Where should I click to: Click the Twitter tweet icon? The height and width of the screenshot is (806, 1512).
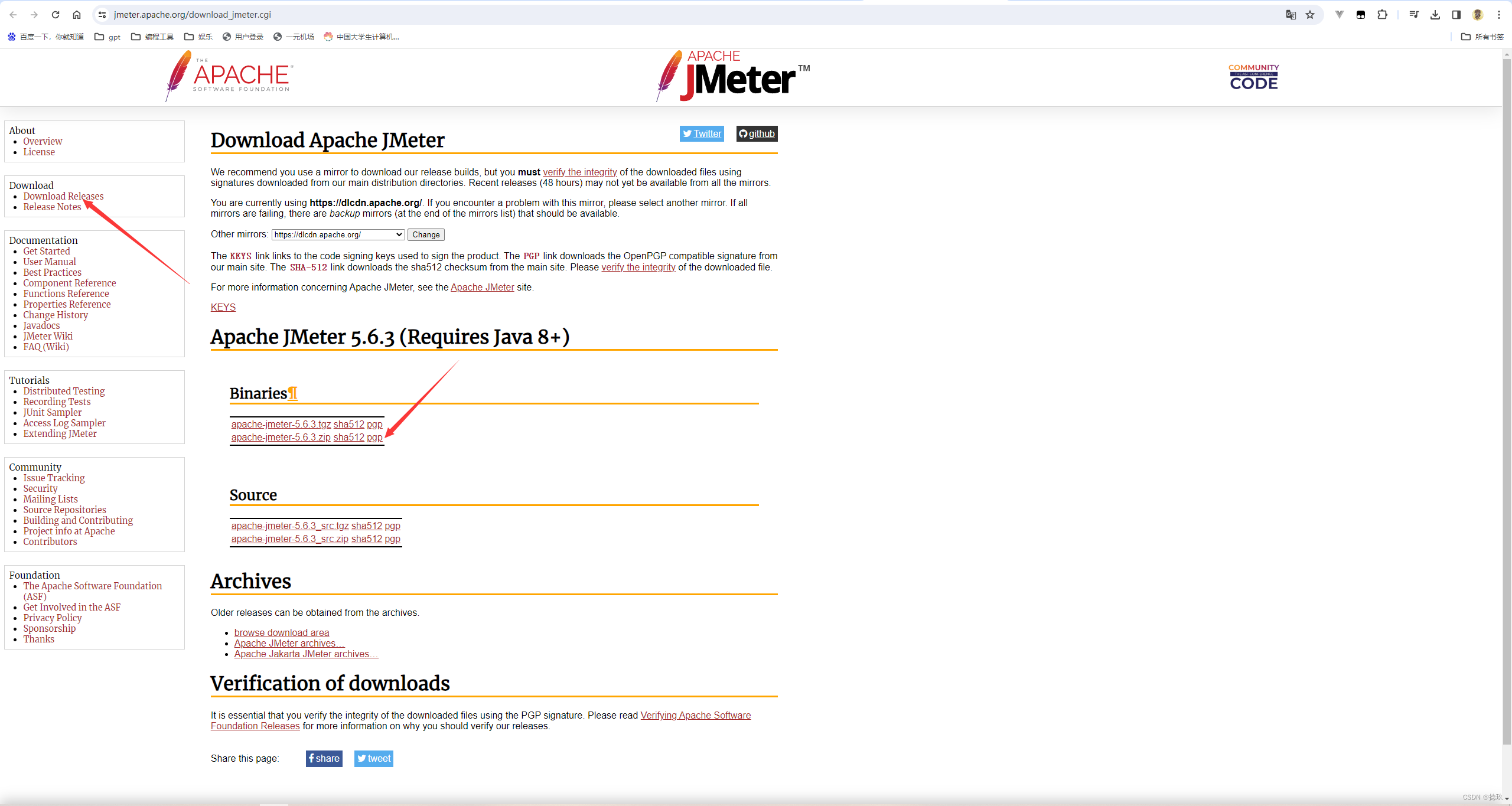[x=373, y=758]
